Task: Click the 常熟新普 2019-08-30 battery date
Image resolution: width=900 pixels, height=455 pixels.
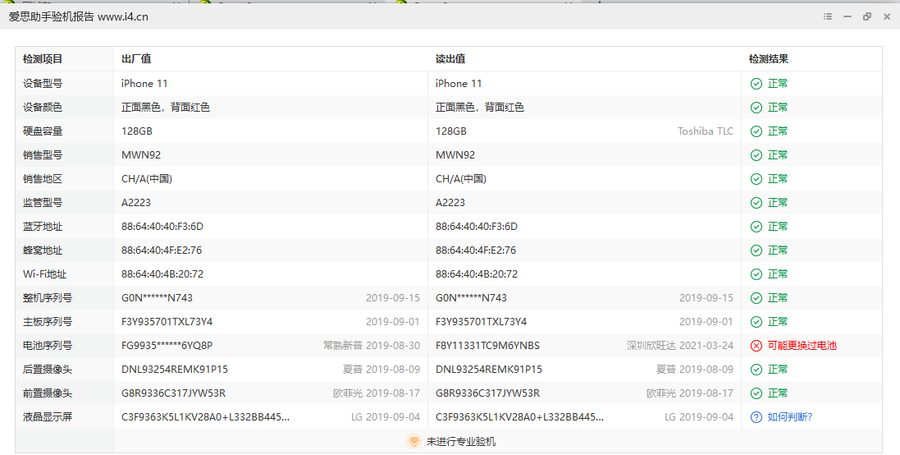Action: (x=371, y=345)
